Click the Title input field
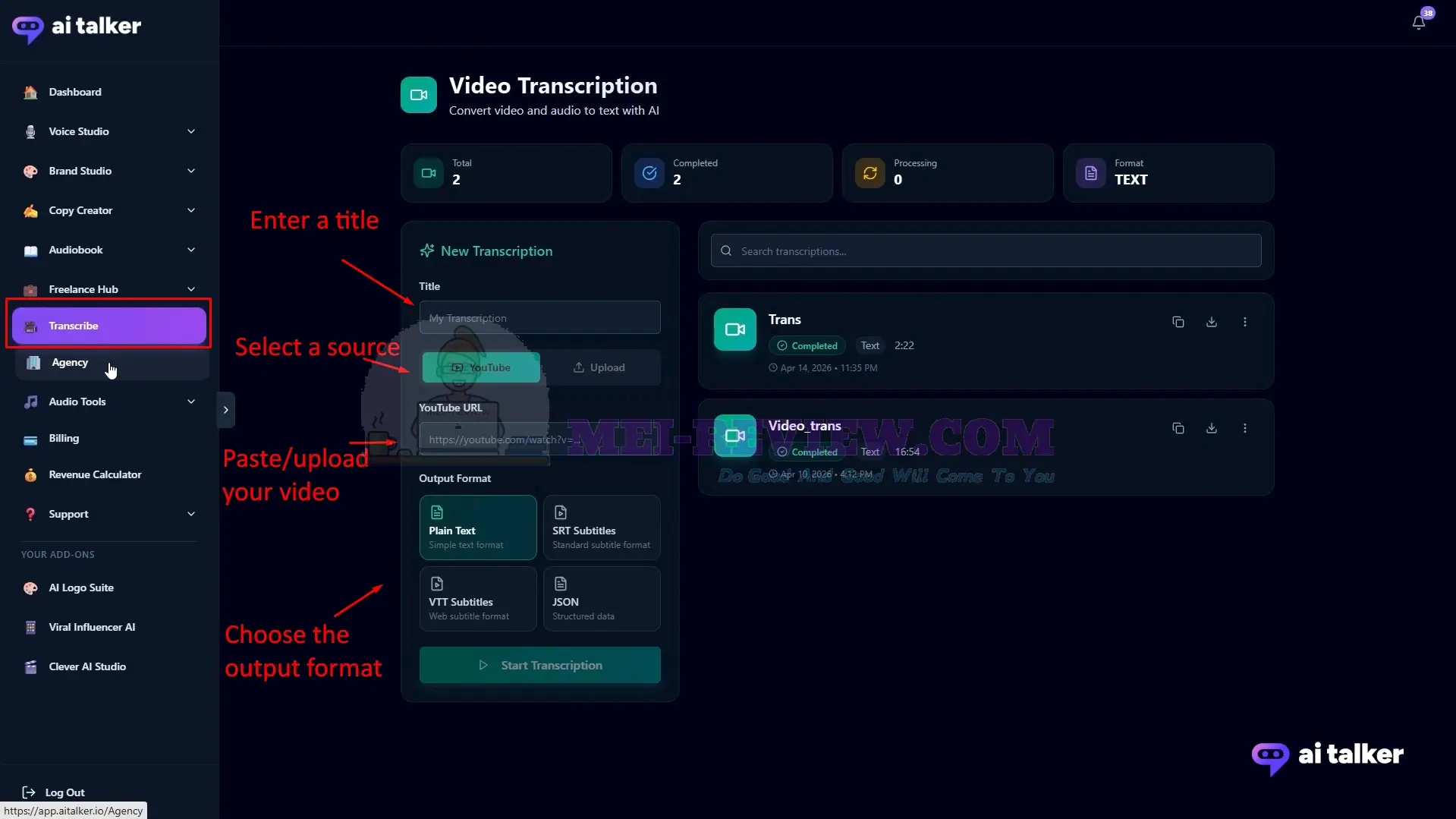1456x819 pixels. [x=539, y=317]
